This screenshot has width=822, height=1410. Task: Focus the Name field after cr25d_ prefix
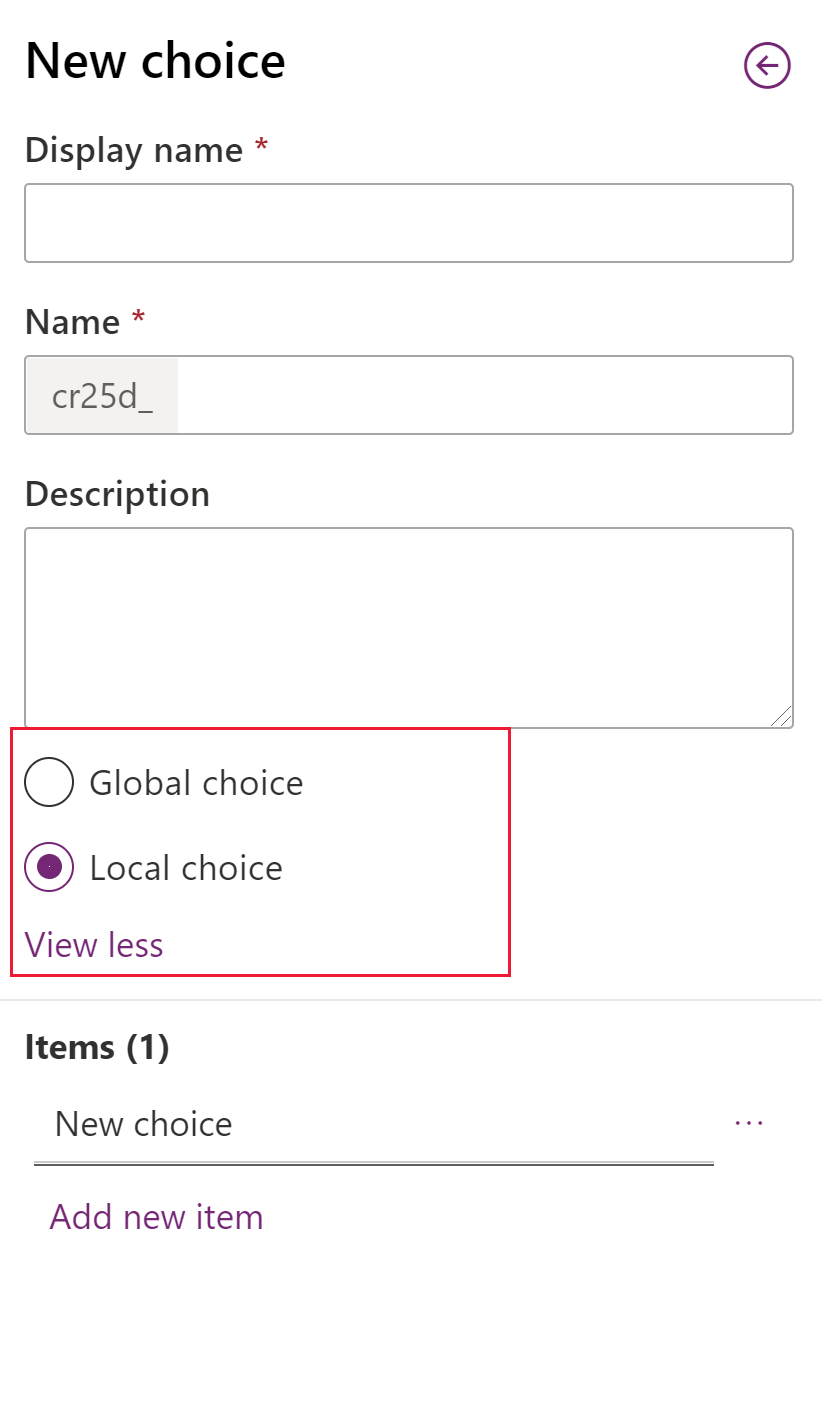tap(485, 395)
